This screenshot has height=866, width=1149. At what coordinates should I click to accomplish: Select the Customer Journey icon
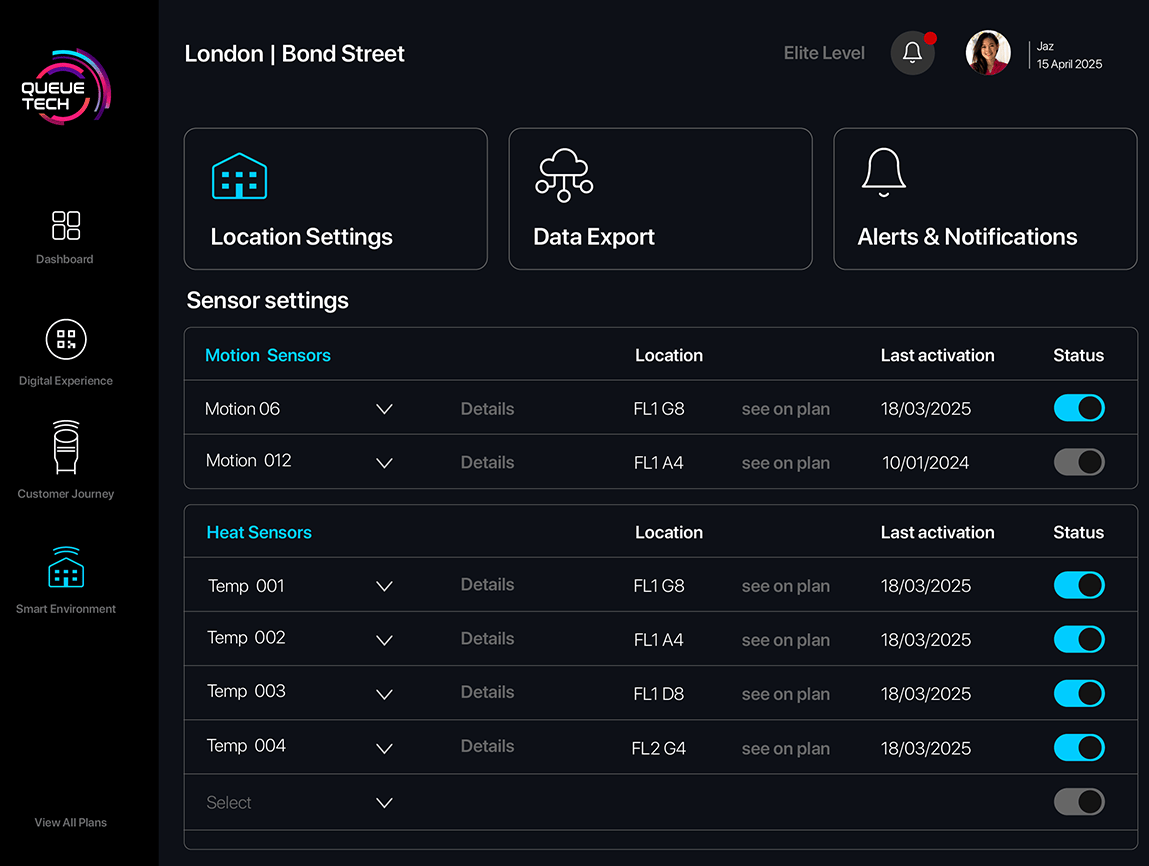(x=66, y=448)
